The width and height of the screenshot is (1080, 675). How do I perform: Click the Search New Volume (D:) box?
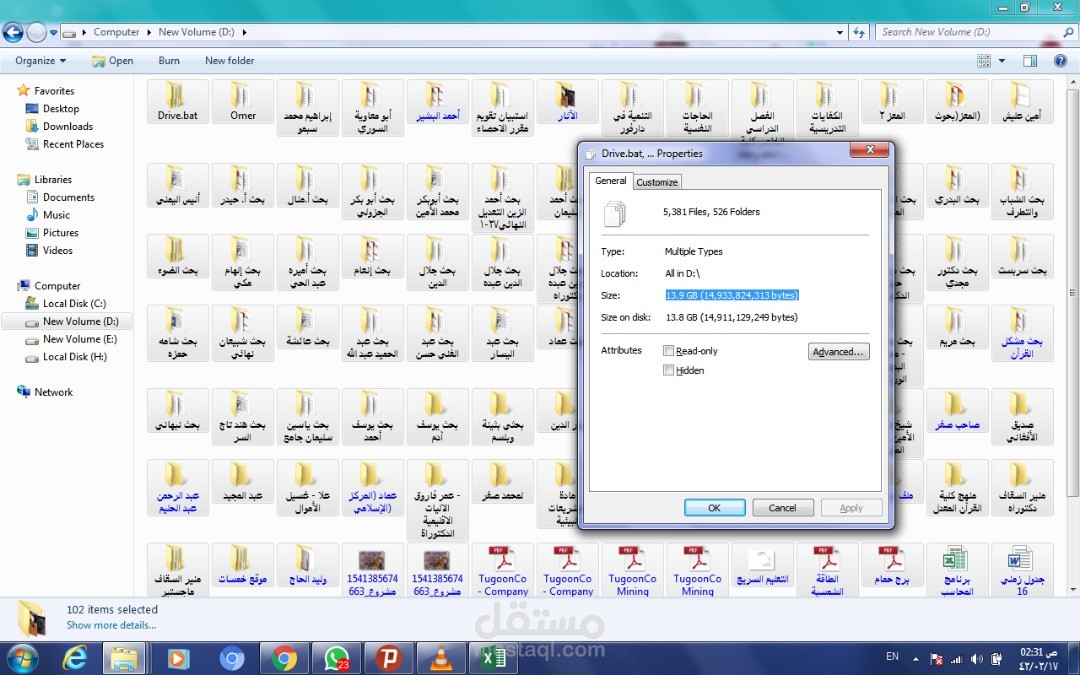tap(975, 32)
